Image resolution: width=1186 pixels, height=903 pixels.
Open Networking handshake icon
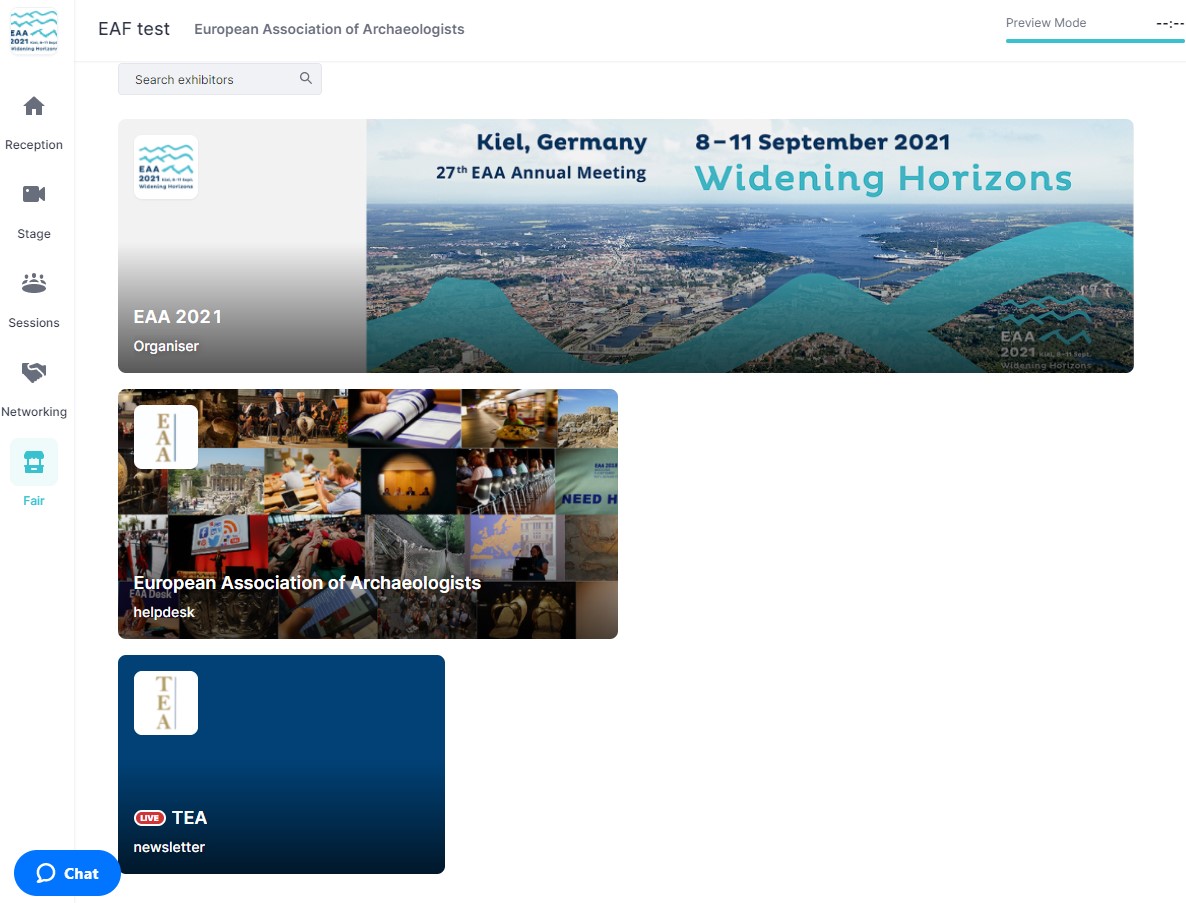click(x=34, y=372)
